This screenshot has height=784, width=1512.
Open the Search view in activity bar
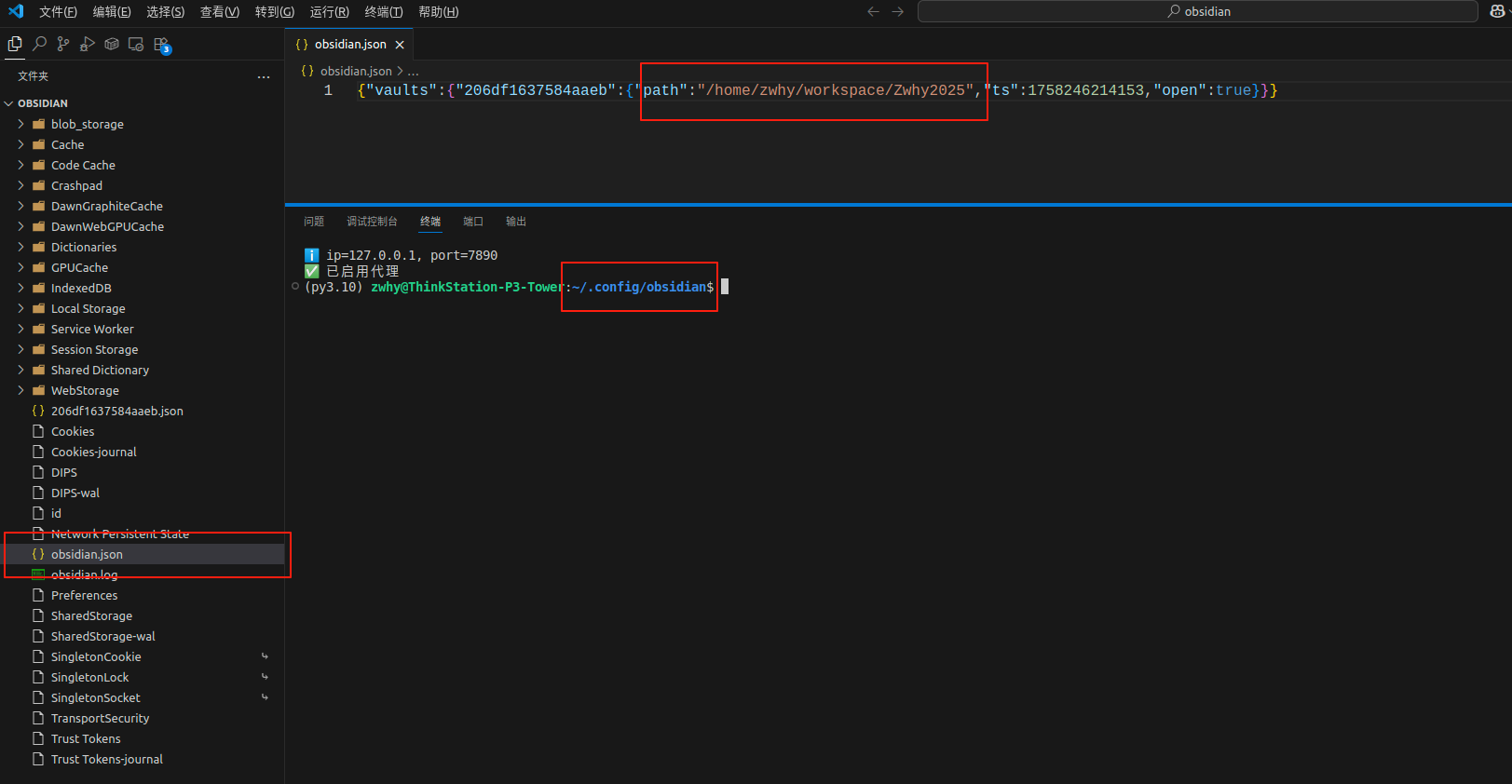pos(39,44)
